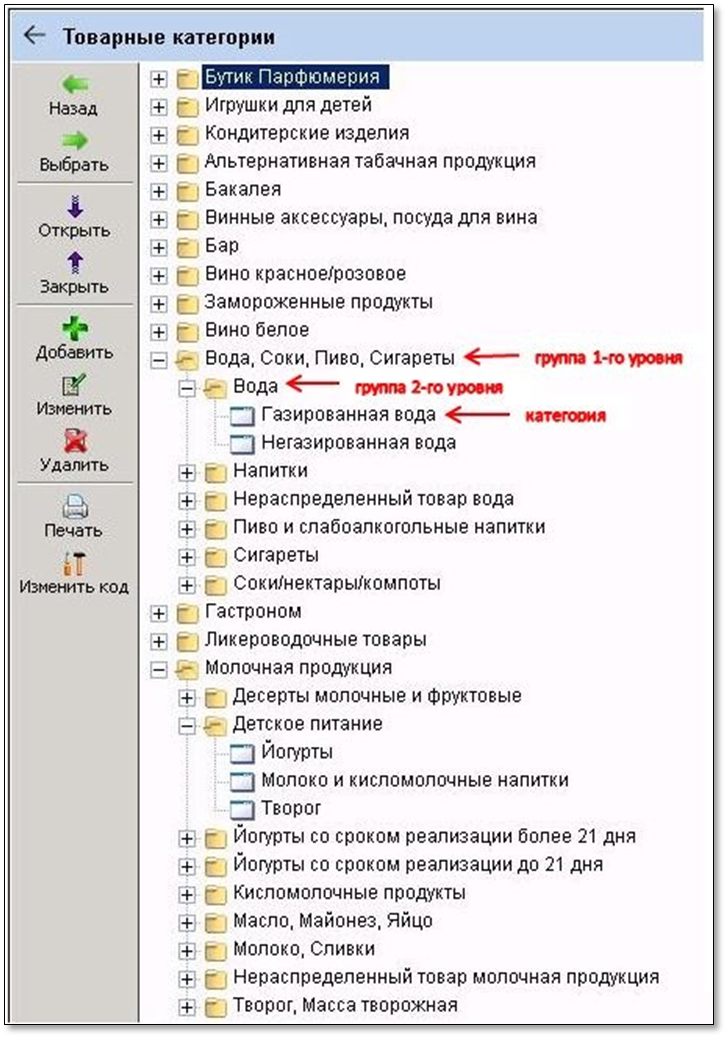This screenshot has height=1038, width=727.
Task: Click the Изменить edit icon
Action: point(74,385)
